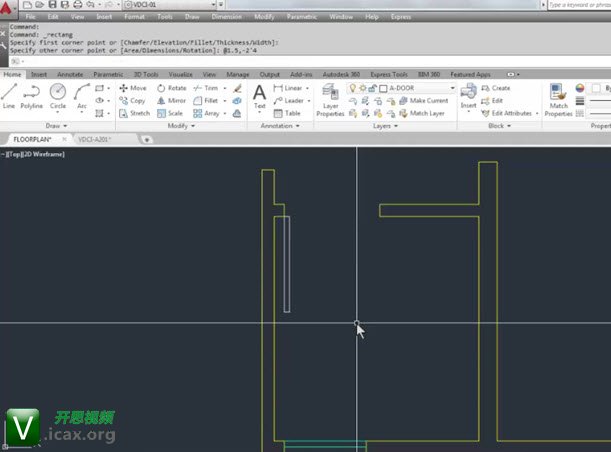The image size is (611, 452).
Task: Open the Annotate ribbon tab
Action: [70, 74]
